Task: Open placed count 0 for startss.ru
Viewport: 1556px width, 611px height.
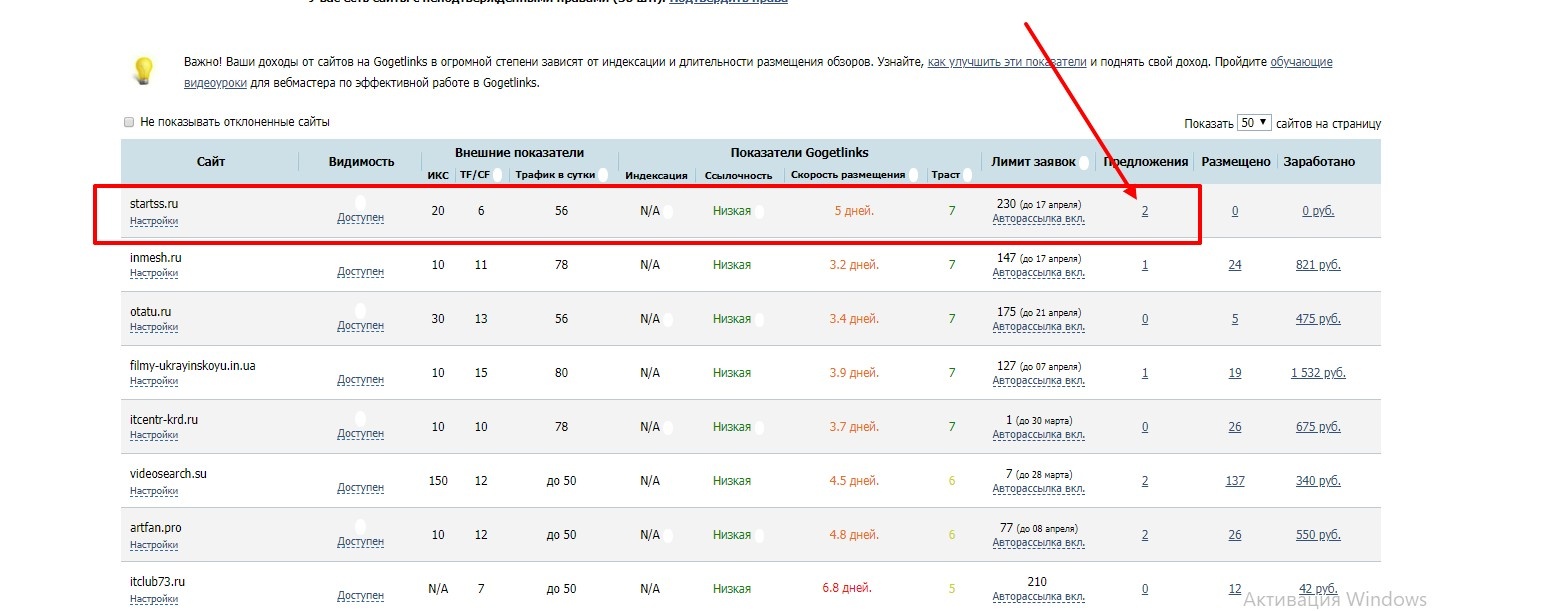Action: [1235, 211]
